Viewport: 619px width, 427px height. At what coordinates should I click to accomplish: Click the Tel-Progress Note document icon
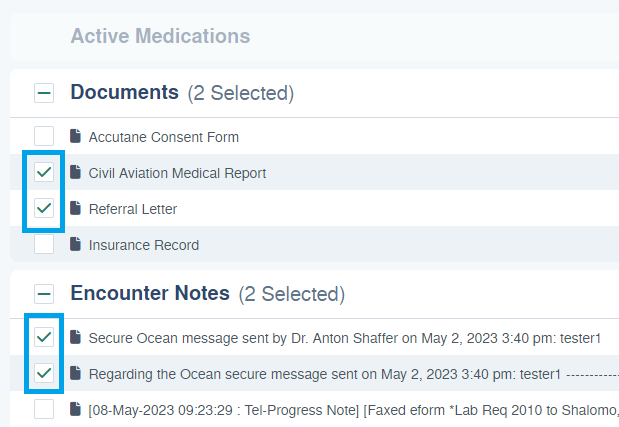(76, 409)
